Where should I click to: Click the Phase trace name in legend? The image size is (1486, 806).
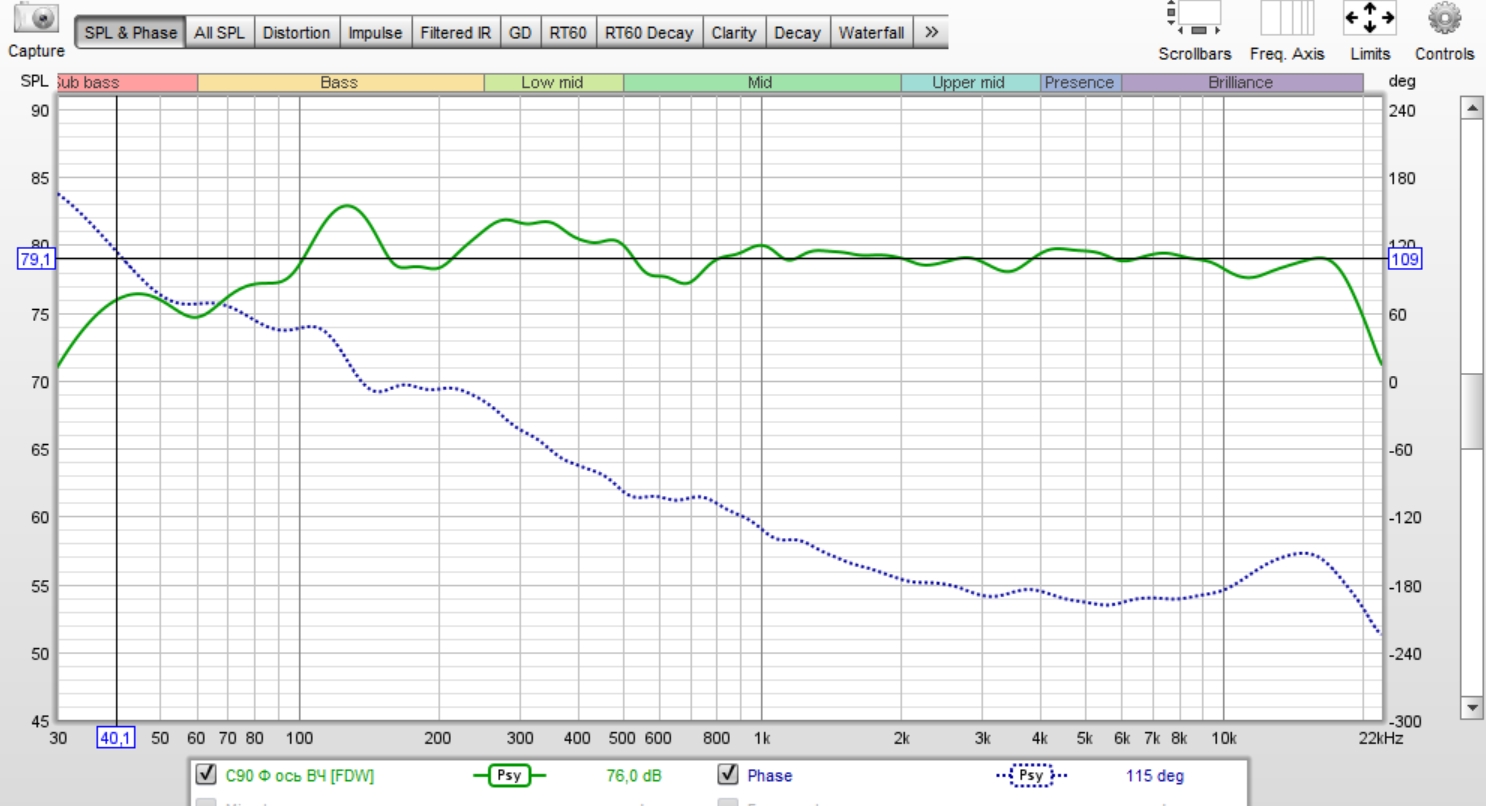click(770, 776)
